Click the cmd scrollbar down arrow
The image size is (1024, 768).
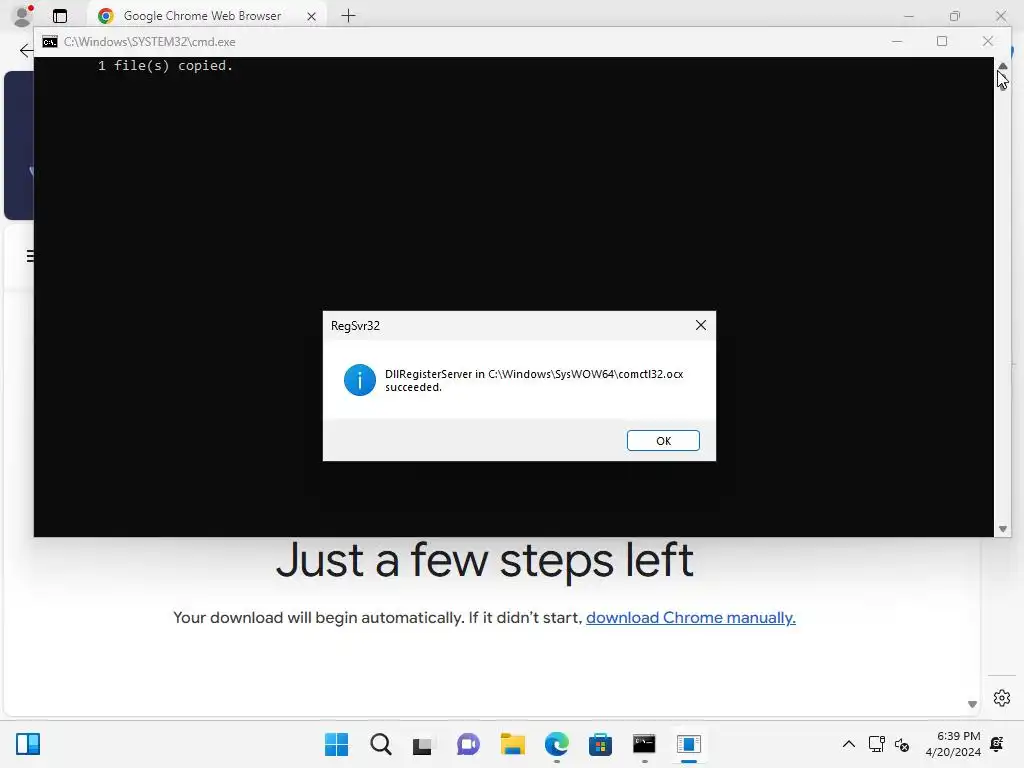pyautogui.click(x=1002, y=529)
